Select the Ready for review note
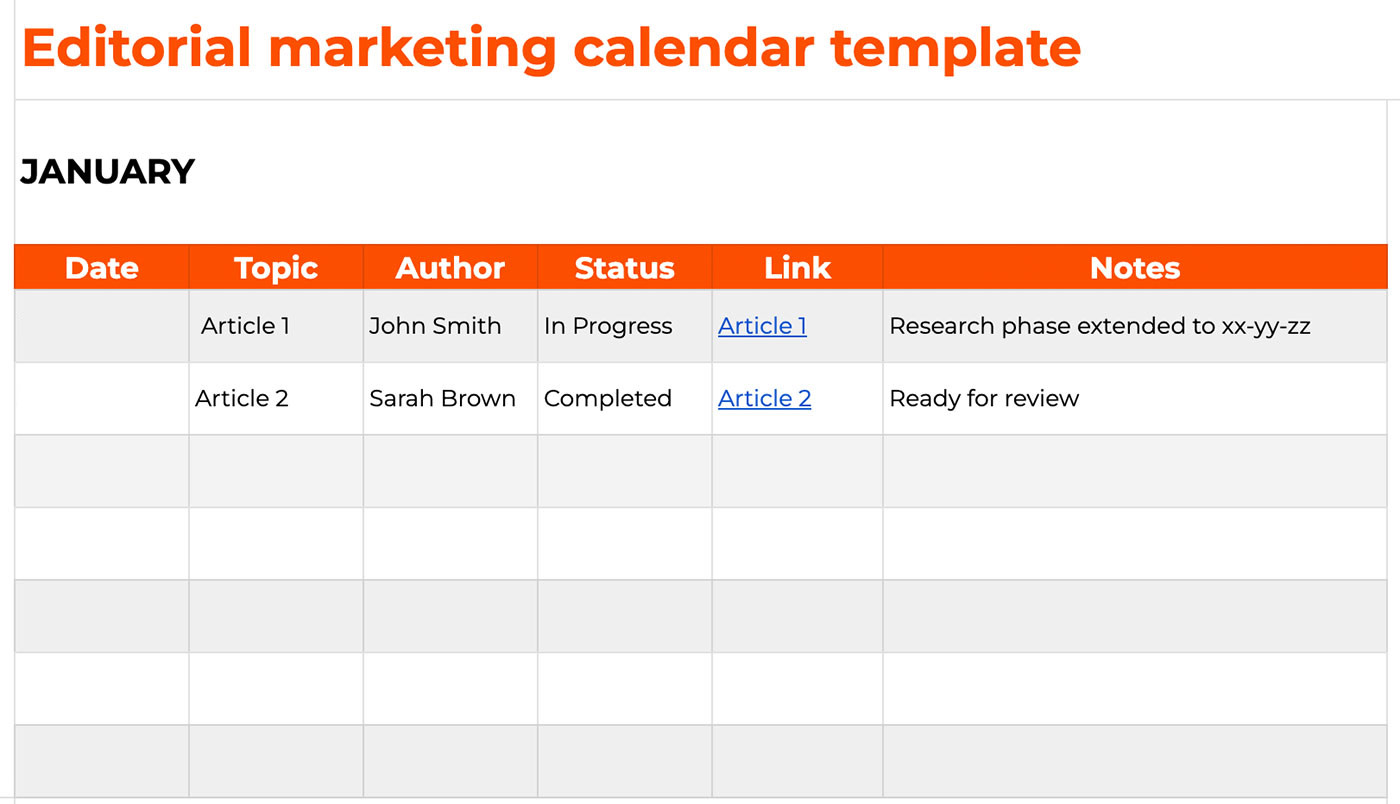The width and height of the screenshot is (1400, 804). [x=984, y=398]
